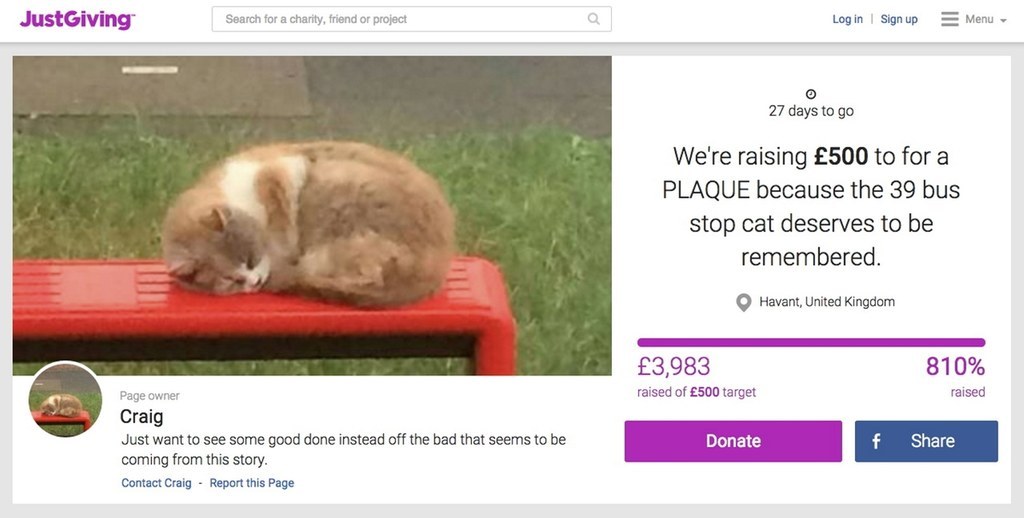Expand the Menu dropdown arrow
Viewport: 1024px width, 518px height.
click(1003, 20)
